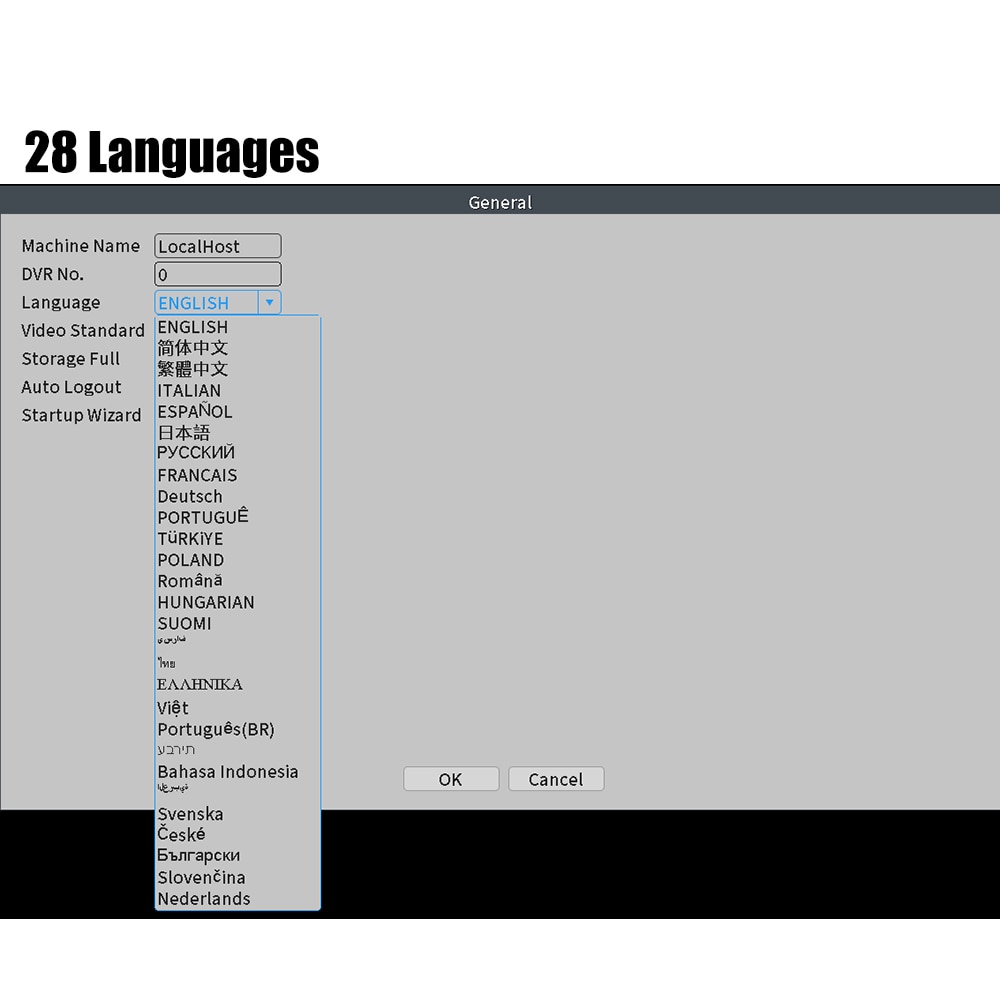Select 繁體中文 language option

click(x=237, y=369)
